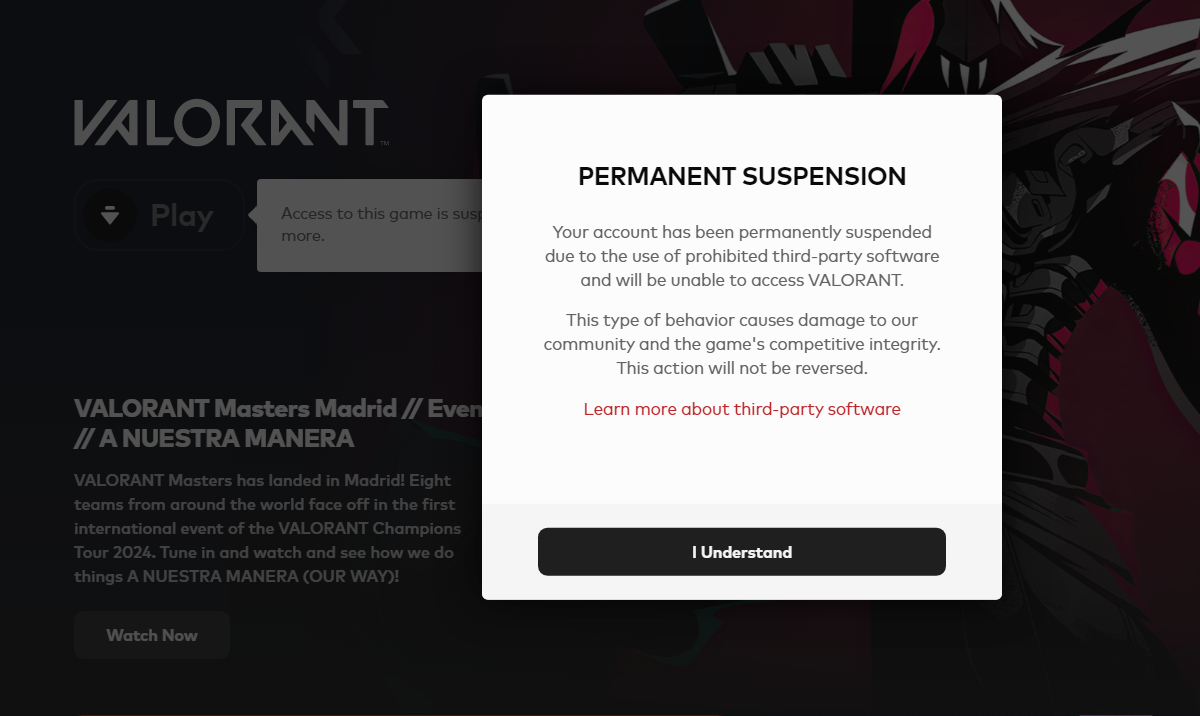
Task: Click the circular dark icon inside the Play button
Action: coord(110,215)
